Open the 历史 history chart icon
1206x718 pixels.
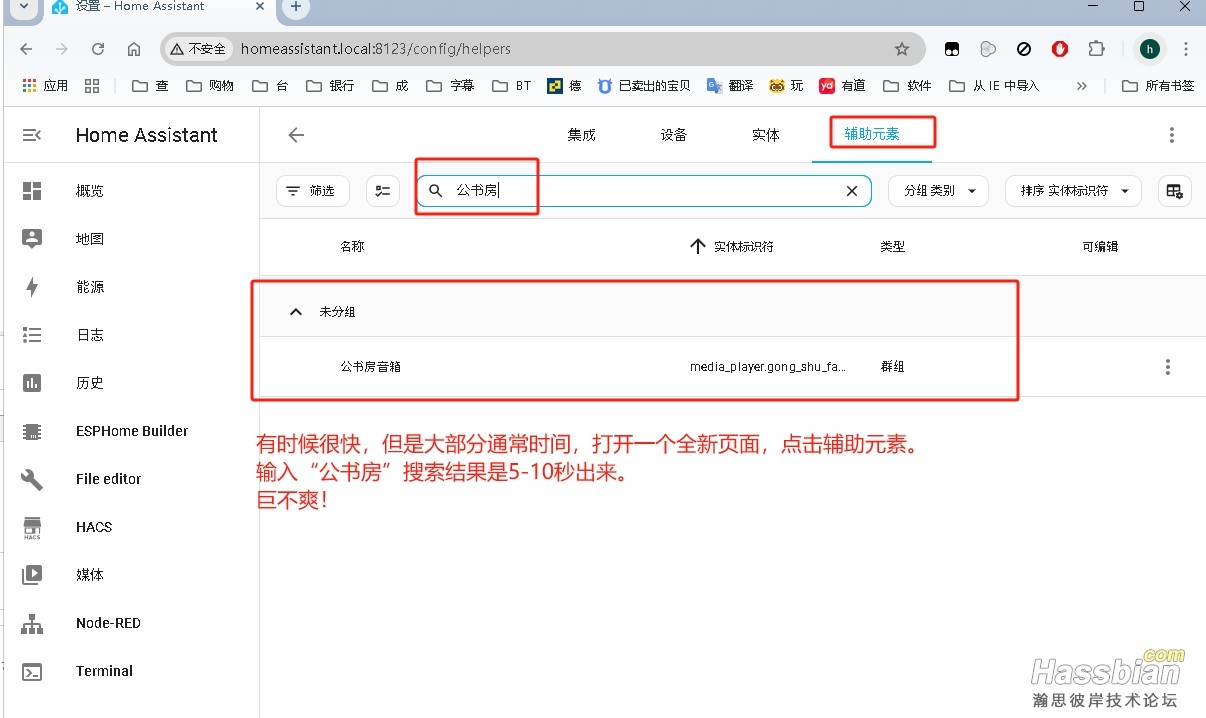coord(32,383)
